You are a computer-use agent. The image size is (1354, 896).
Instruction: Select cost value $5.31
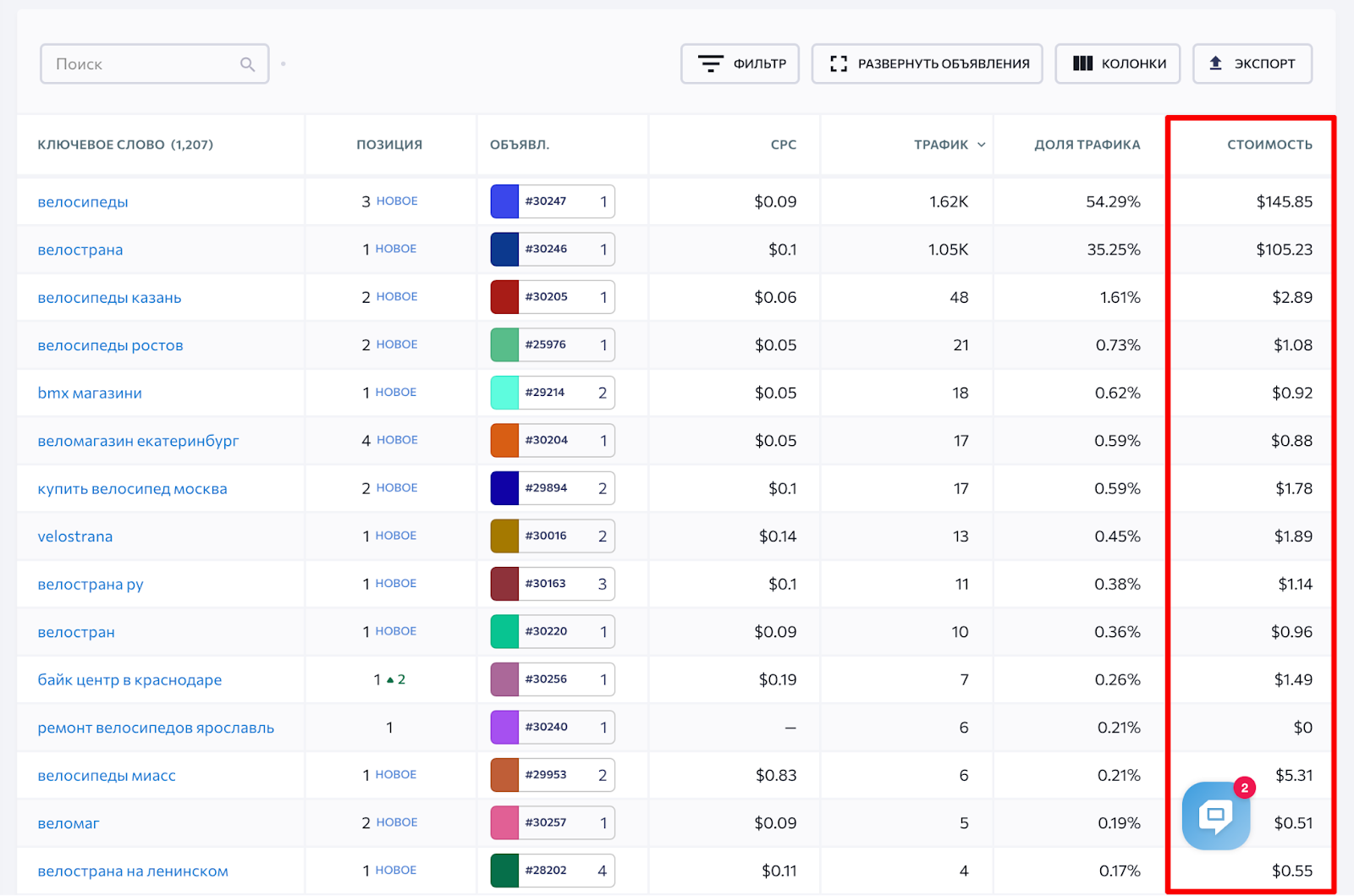pyautogui.click(x=1294, y=776)
